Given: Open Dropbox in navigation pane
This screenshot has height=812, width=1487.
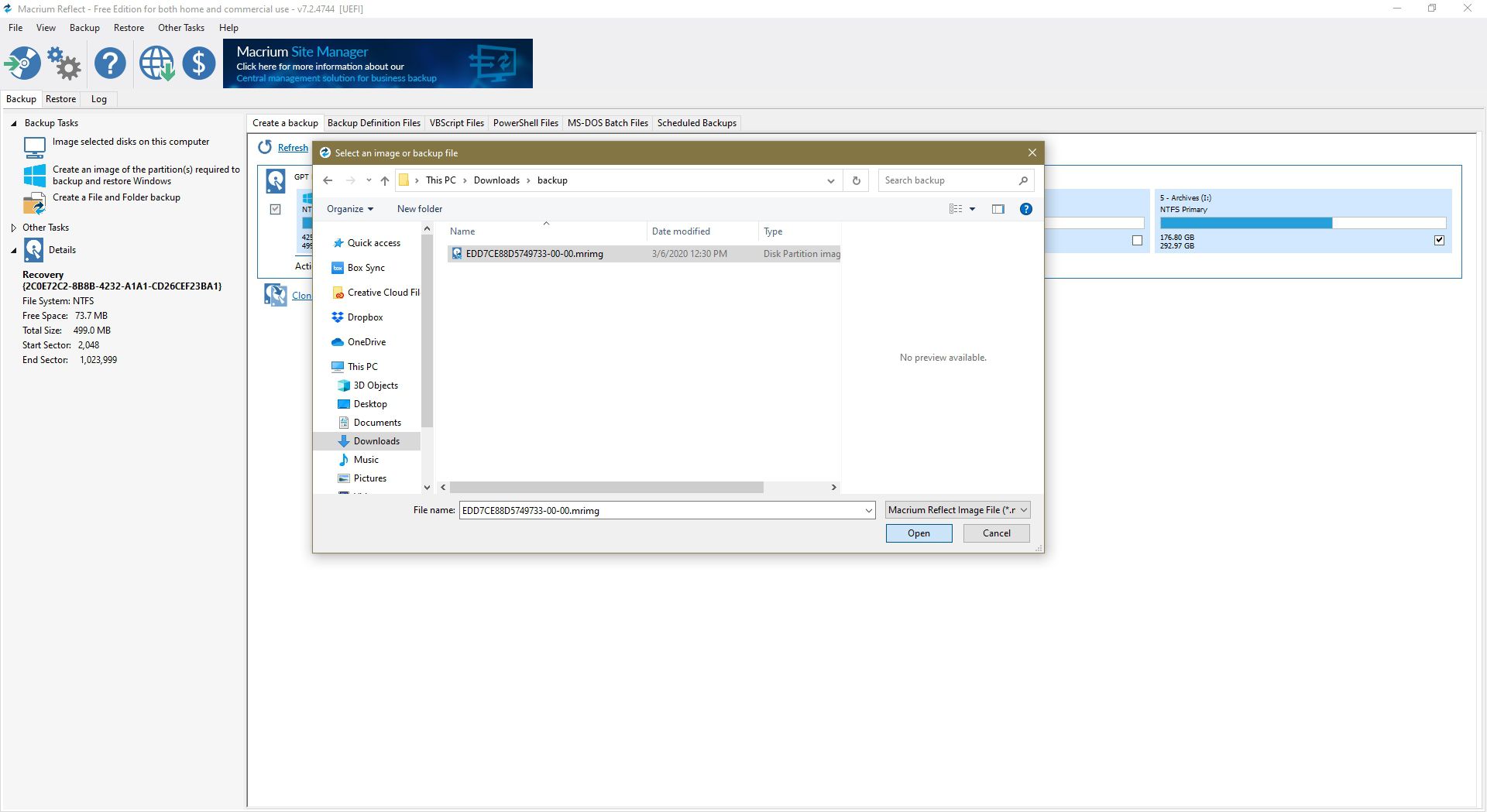Looking at the screenshot, I should (365, 317).
